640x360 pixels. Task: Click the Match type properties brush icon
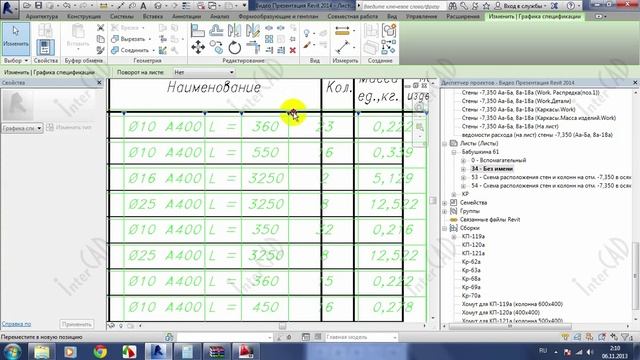coord(100,50)
